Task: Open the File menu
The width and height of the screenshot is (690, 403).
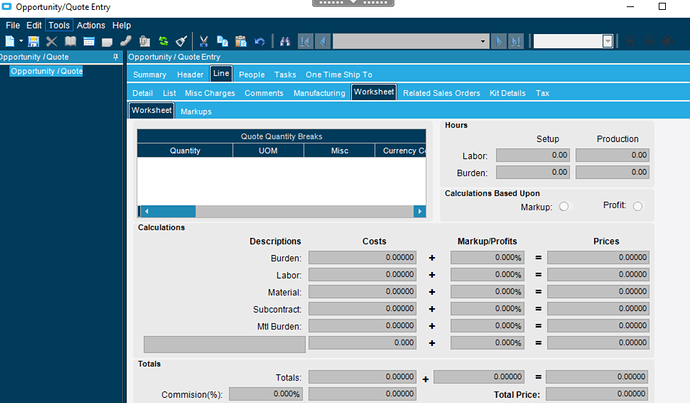Action: (12, 26)
